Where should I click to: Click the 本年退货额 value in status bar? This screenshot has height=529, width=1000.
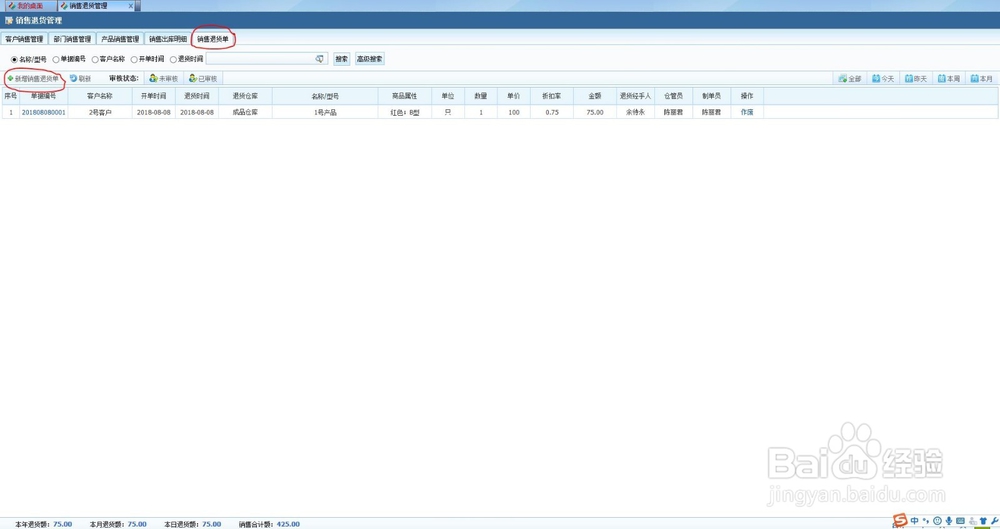[x=62, y=524]
